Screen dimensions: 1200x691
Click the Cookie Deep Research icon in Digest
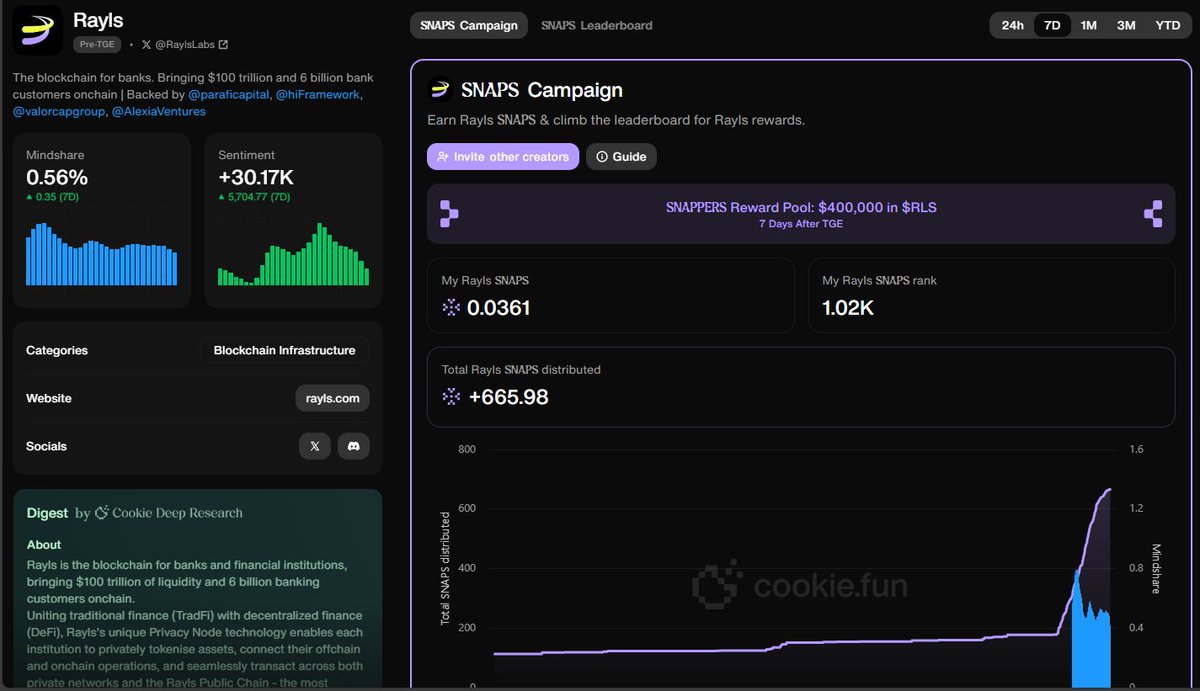tap(101, 513)
